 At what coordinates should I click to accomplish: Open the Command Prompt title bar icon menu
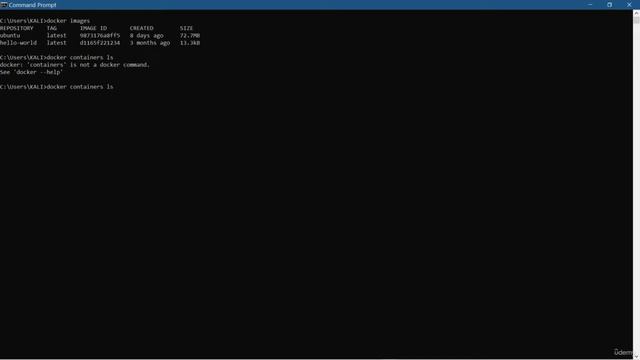point(4,5)
